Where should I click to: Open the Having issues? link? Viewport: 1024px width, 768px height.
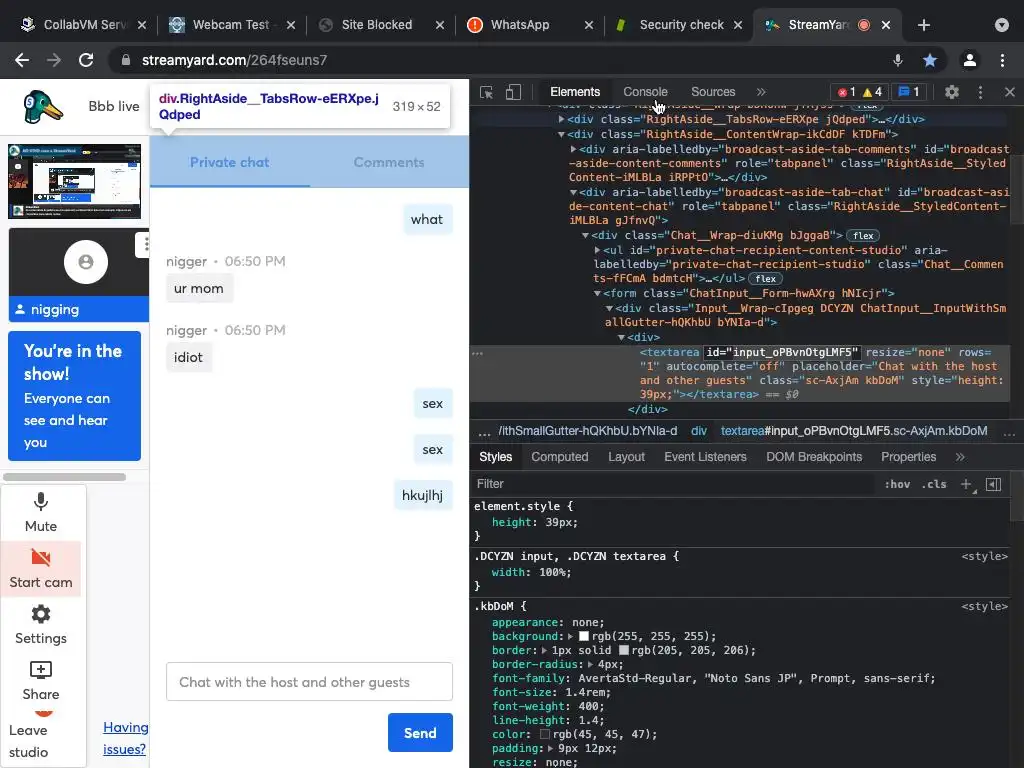tap(125, 738)
